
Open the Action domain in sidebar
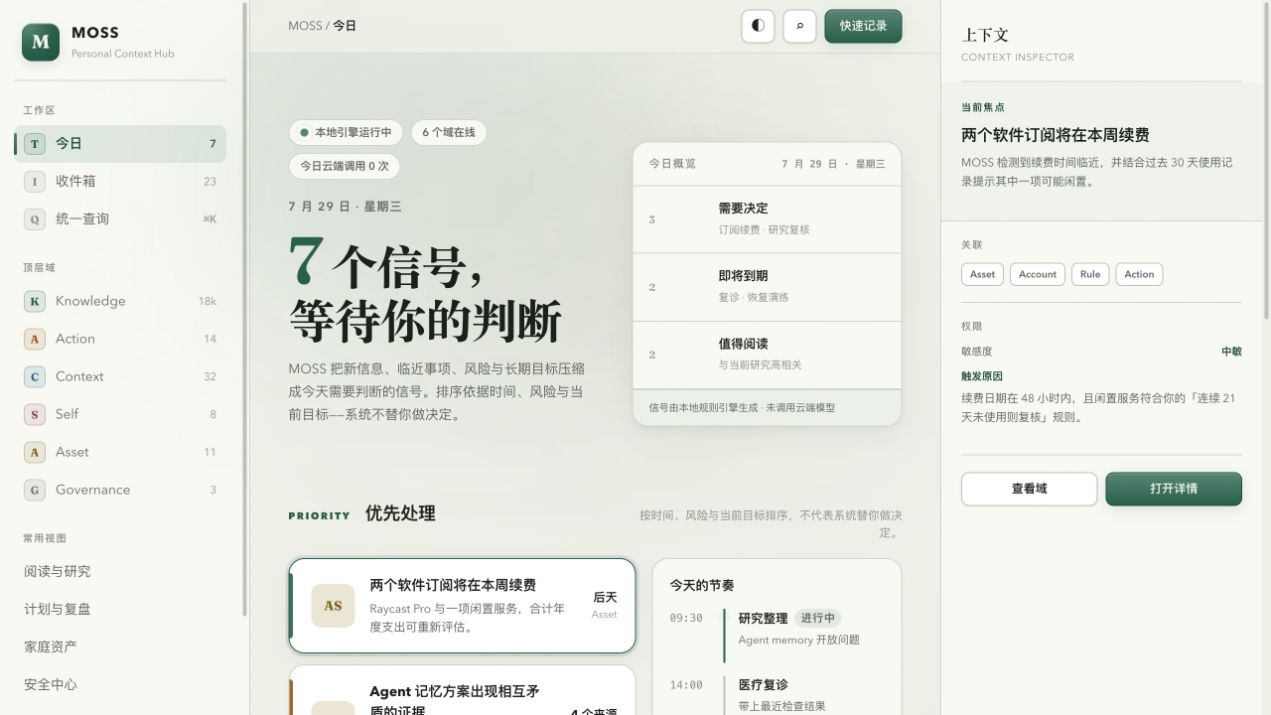(x=120, y=339)
